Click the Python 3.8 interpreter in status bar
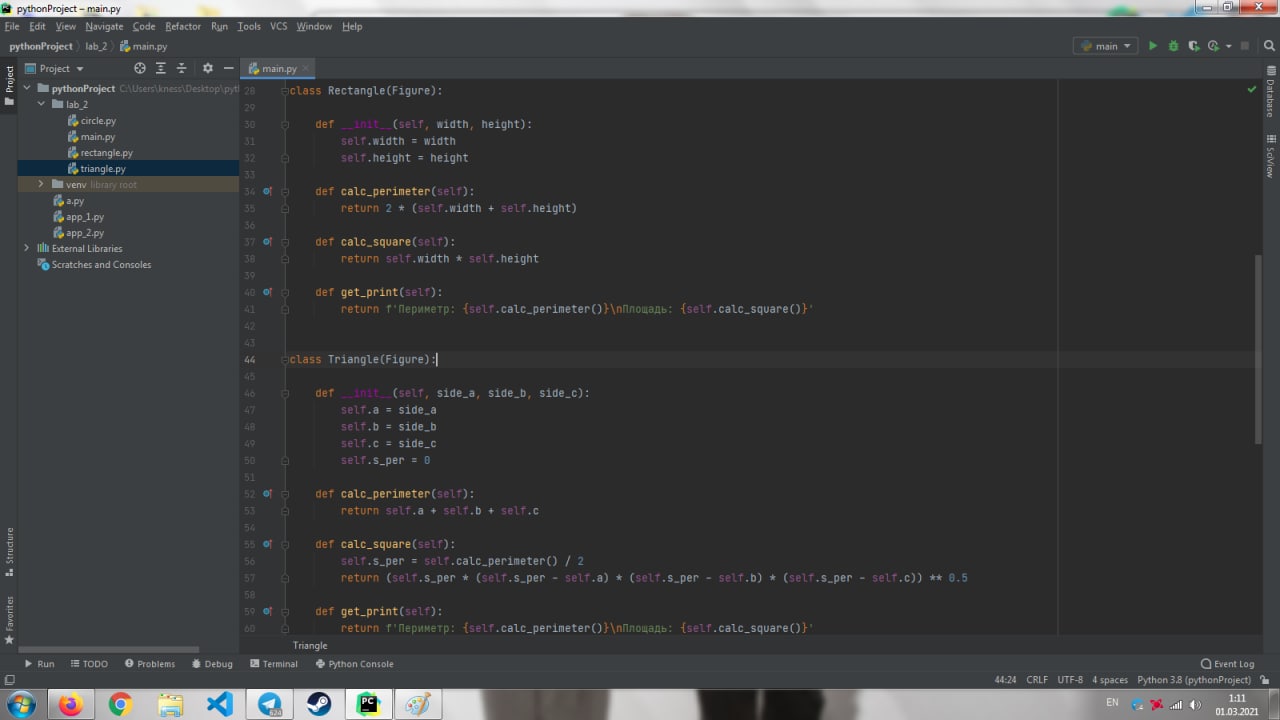 click(x=1194, y=679)
